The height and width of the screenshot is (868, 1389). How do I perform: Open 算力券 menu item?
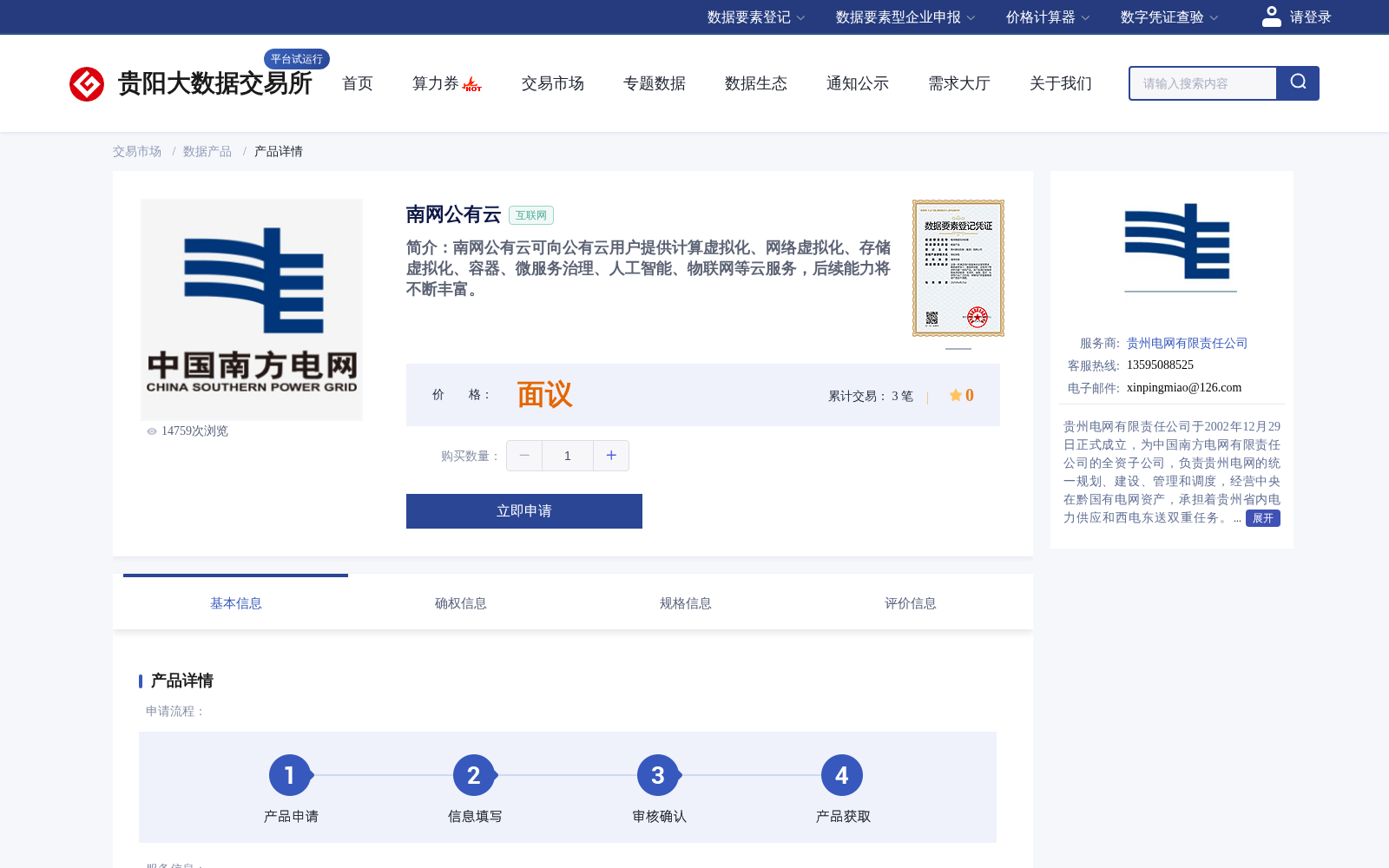pos(436,83)
